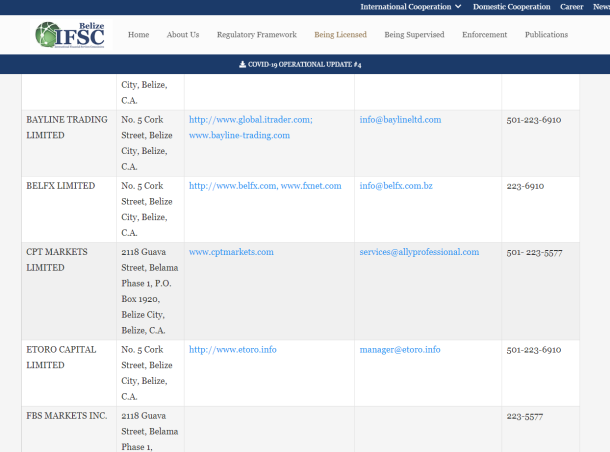This screenshot has width=610, height=452.
Task: Open the Regulatory Framework menu
Action: pyautogui.click(x=257, y=35)
